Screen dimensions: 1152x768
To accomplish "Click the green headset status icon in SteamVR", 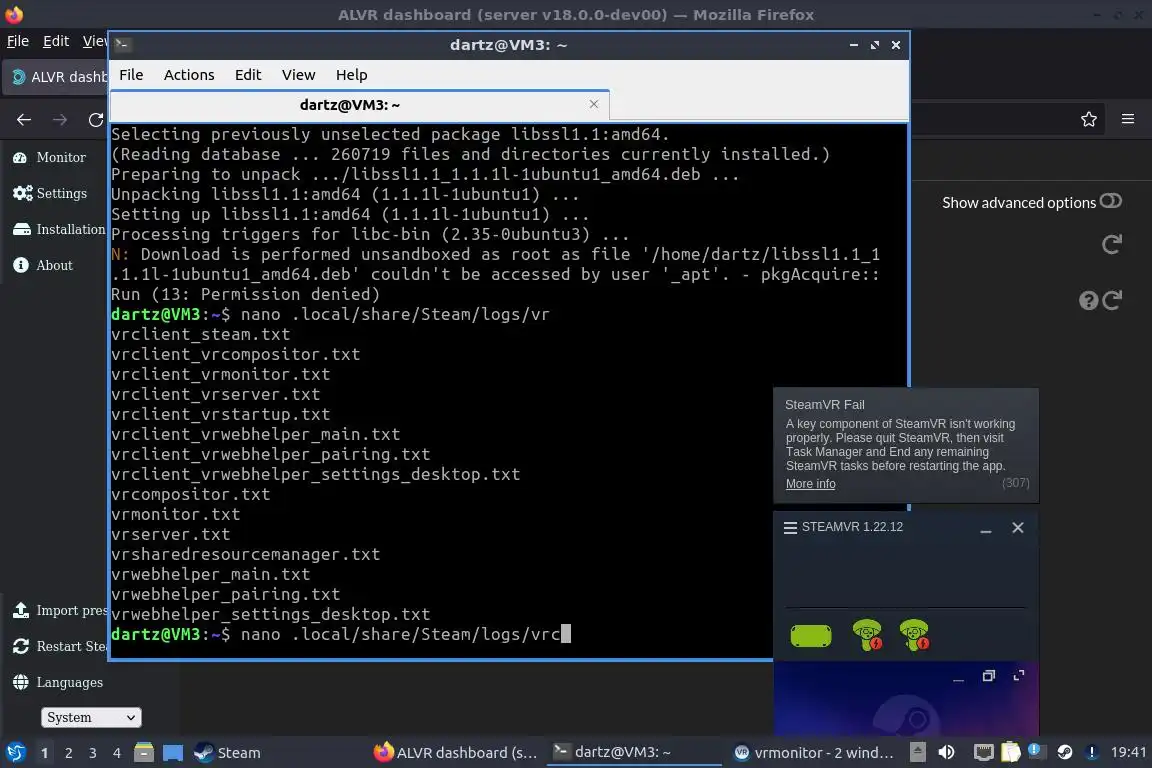I will (811, 636).
